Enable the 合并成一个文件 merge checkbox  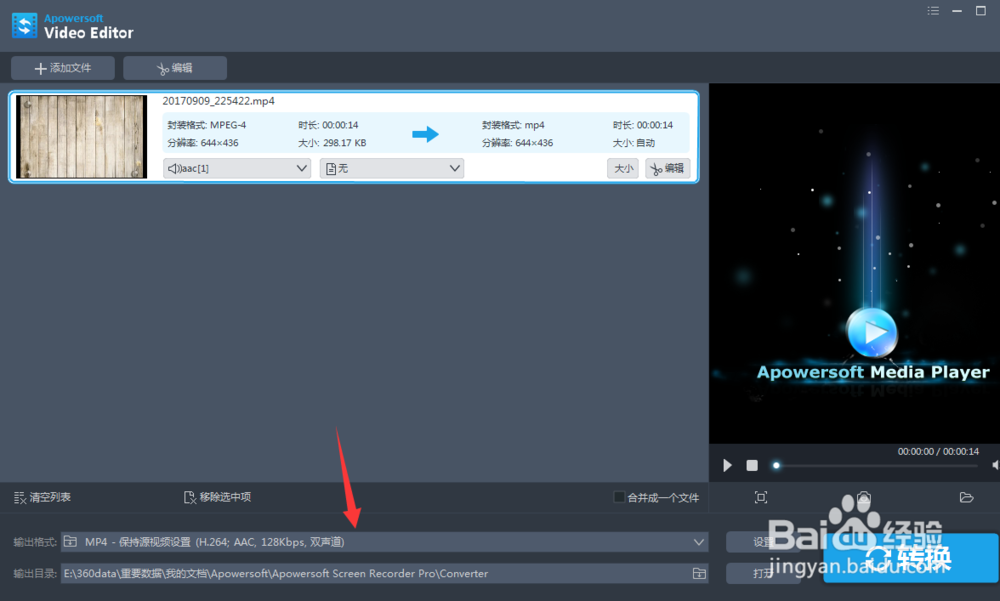621,497
